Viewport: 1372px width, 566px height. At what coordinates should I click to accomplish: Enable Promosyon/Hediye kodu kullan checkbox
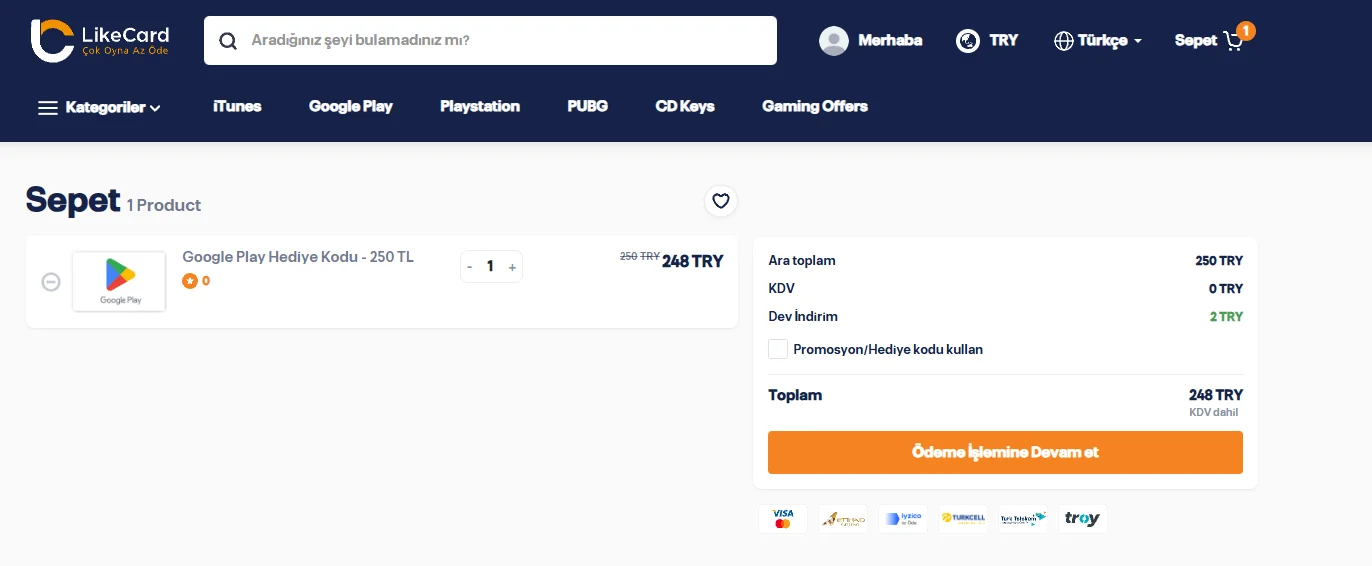click(x=778, y=349)
